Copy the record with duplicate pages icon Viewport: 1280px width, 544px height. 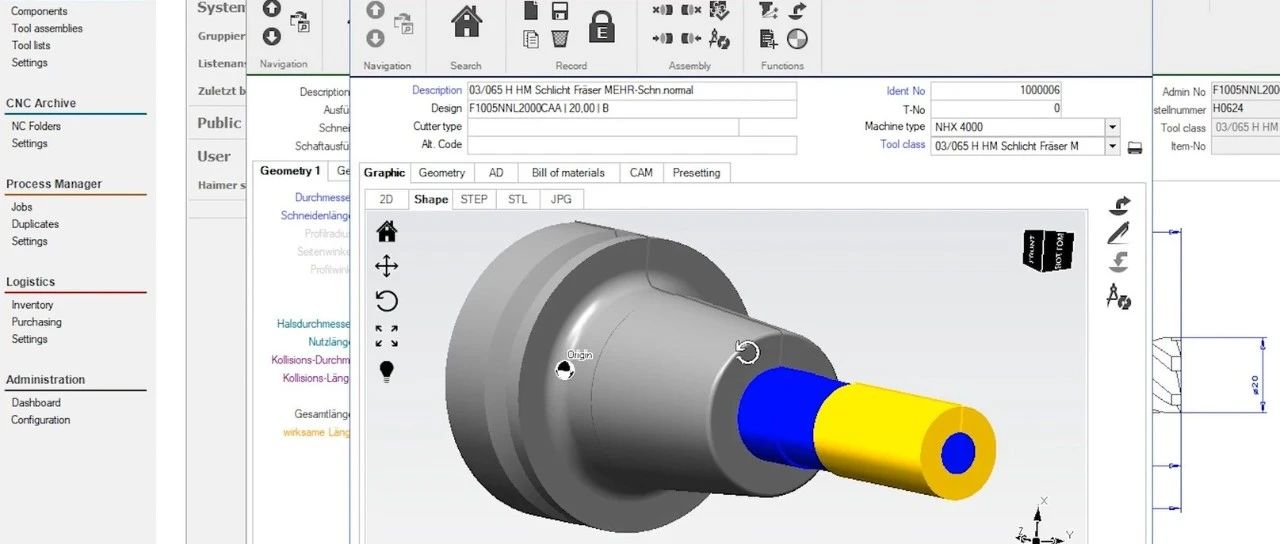531,39
